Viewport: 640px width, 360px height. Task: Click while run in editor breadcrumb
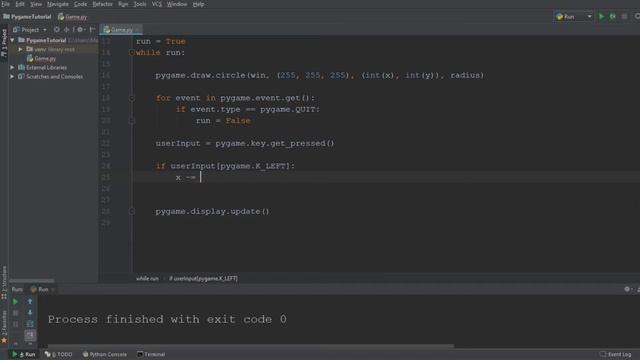click(x=147, y=278)
